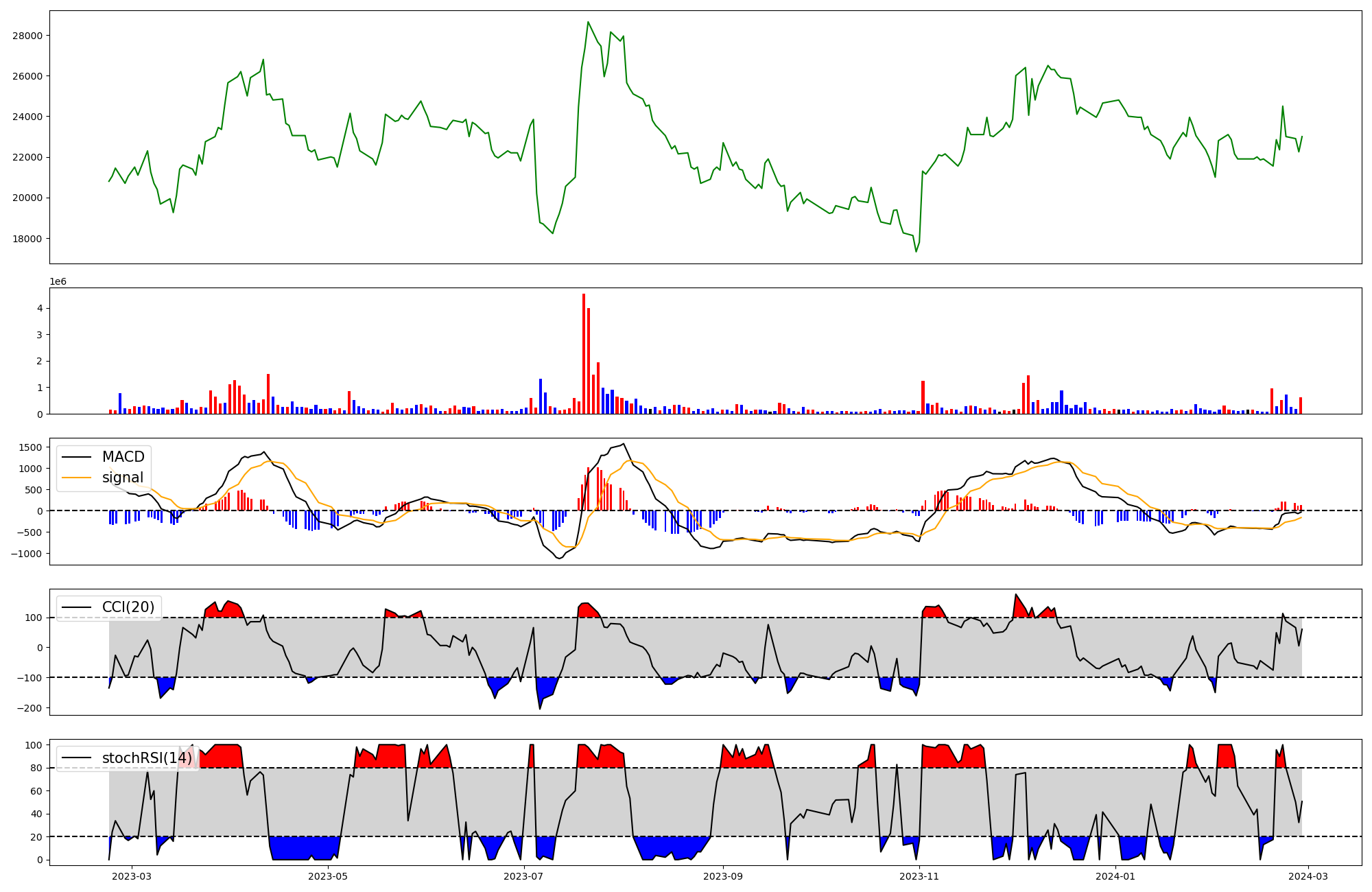The image size is (1372, 892).
Task: Select the CCI(20) legend entry
Action: click(128, 607)
